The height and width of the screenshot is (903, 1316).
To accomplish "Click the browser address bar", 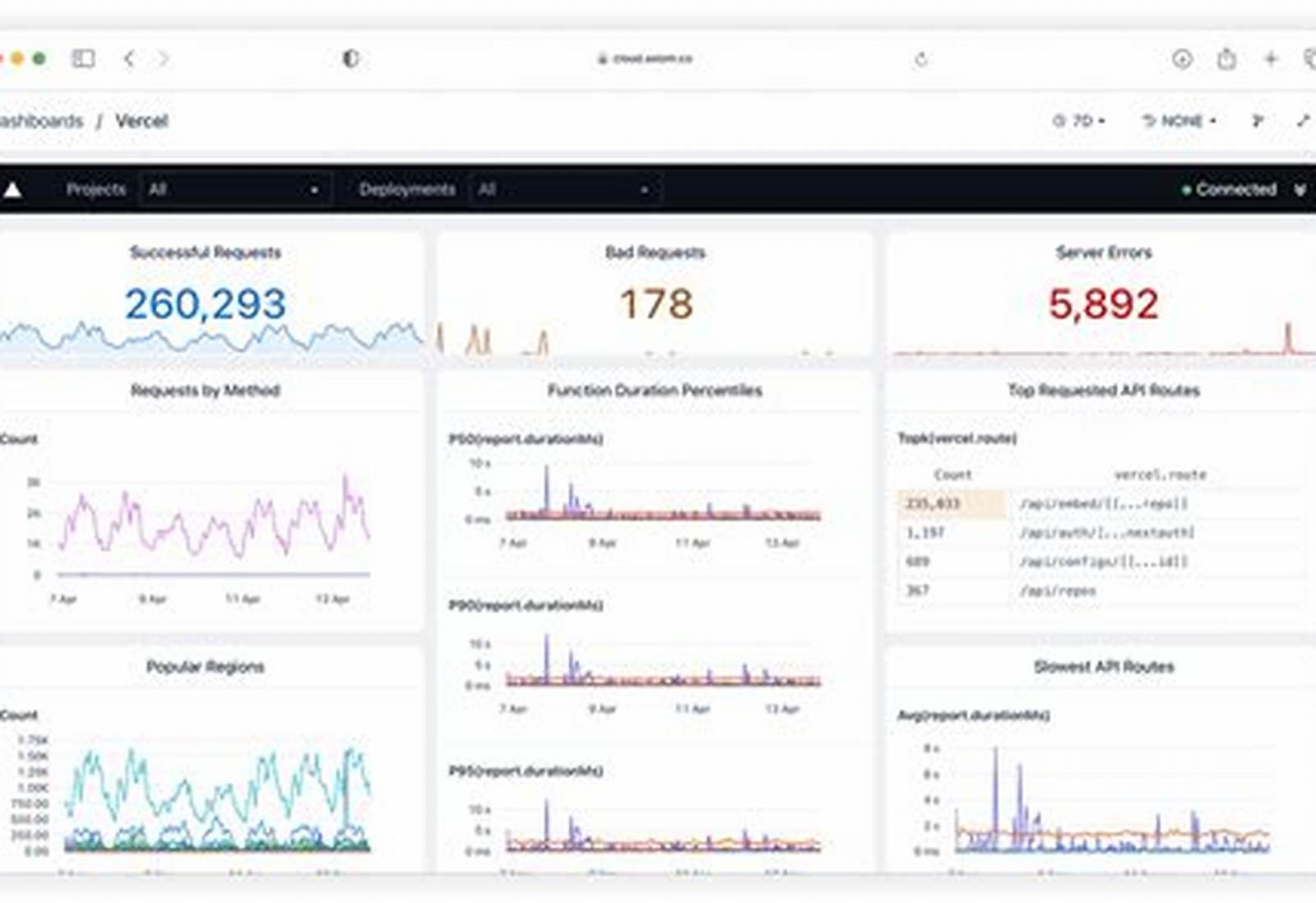I will (645, 58).
